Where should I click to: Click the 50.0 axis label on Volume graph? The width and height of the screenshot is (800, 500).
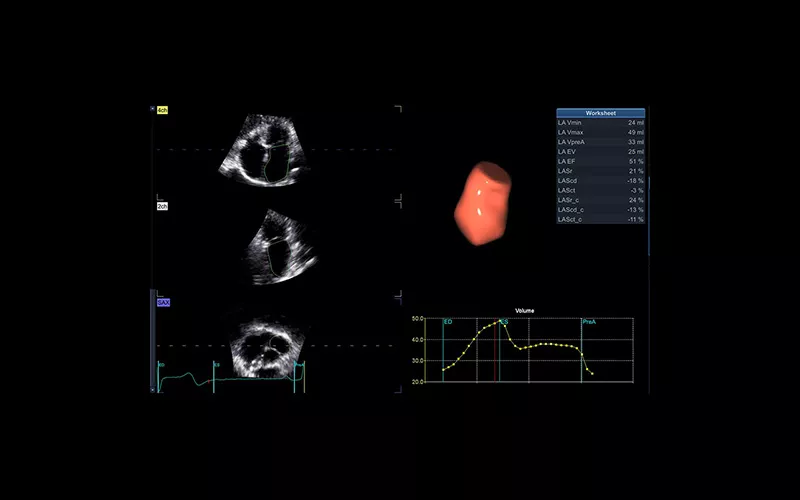(x=418, y=319)
